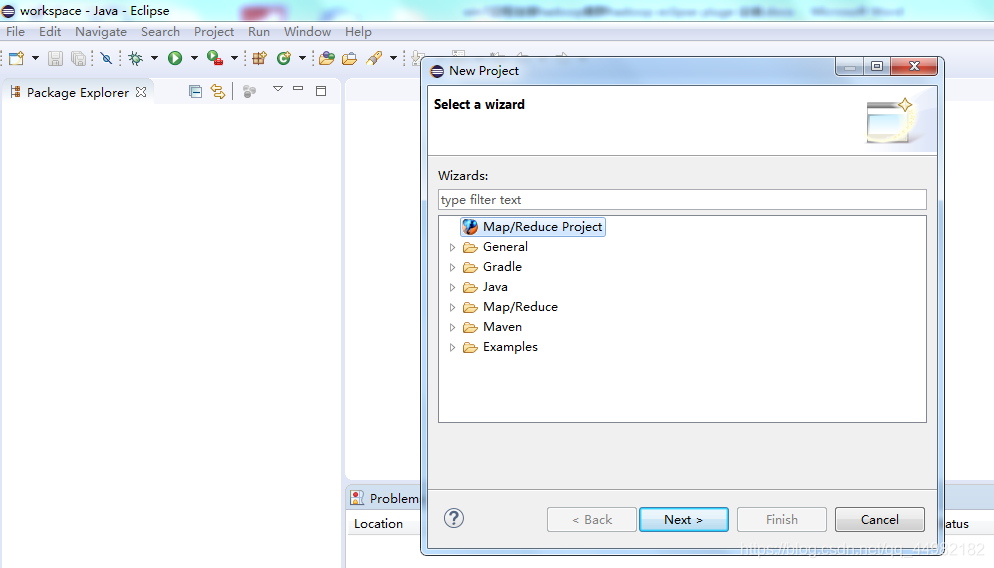The height and width of the screenshot is (568, 994).
Task: Maximize the Package Explorer view
Action: 321,91
